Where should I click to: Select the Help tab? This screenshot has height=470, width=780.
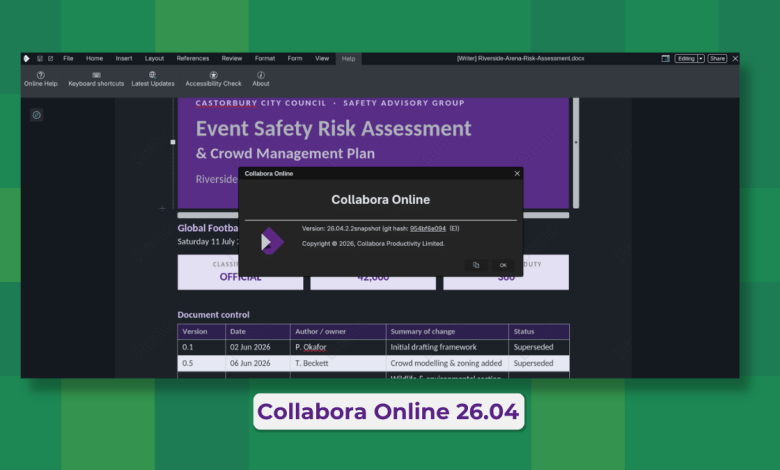click(x=348, y=59)
